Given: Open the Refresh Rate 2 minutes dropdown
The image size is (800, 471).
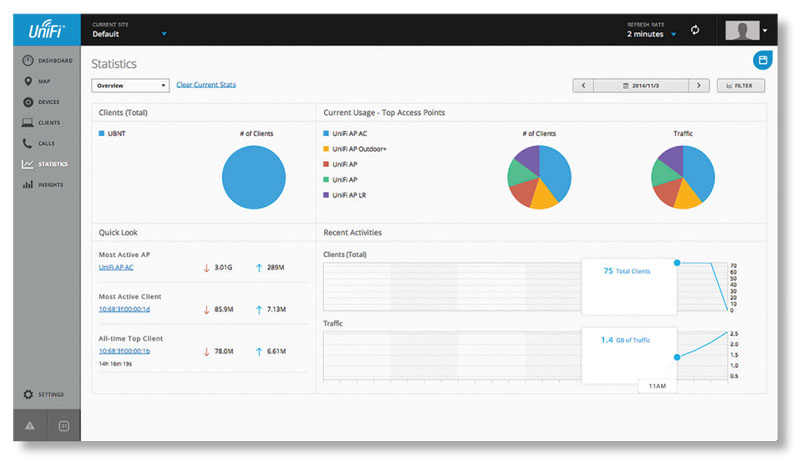Looking at the screenshot, I should 652,30.
